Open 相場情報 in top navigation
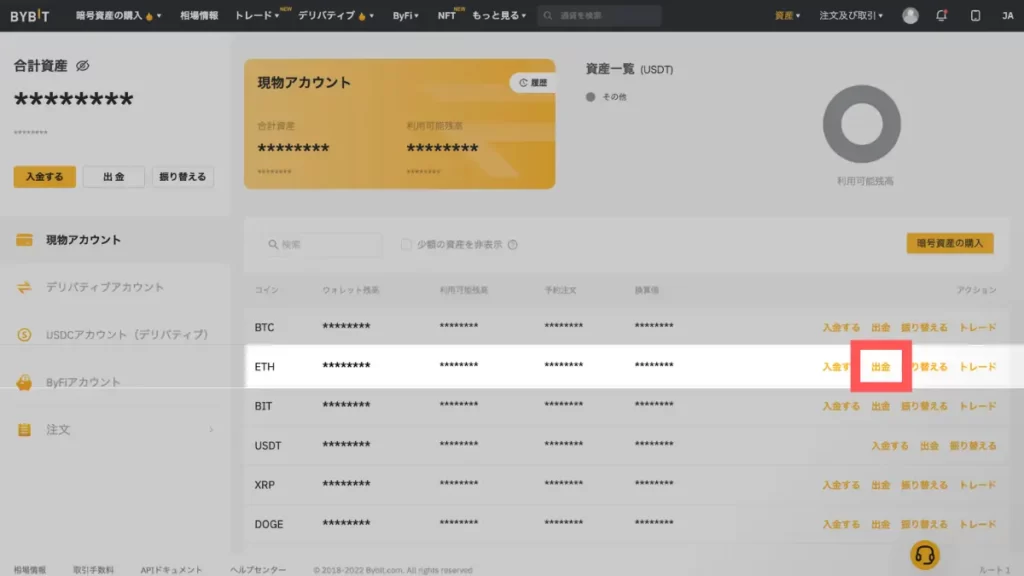Screen dimensions: 1024x576 [x=199, y=16]
